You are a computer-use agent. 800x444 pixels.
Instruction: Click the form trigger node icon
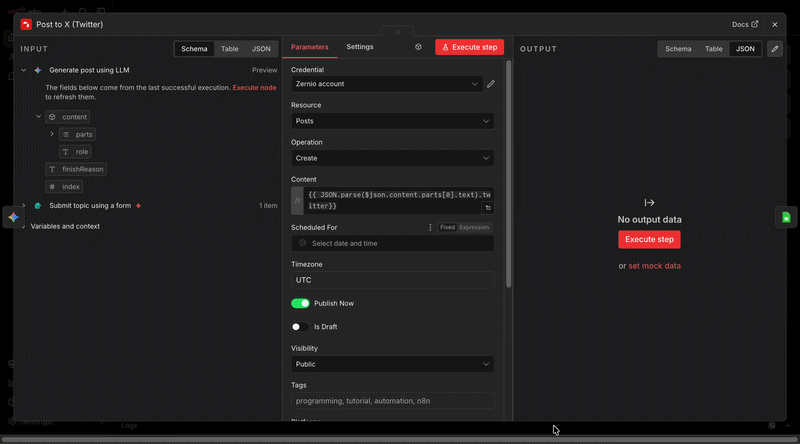point(38,206)
